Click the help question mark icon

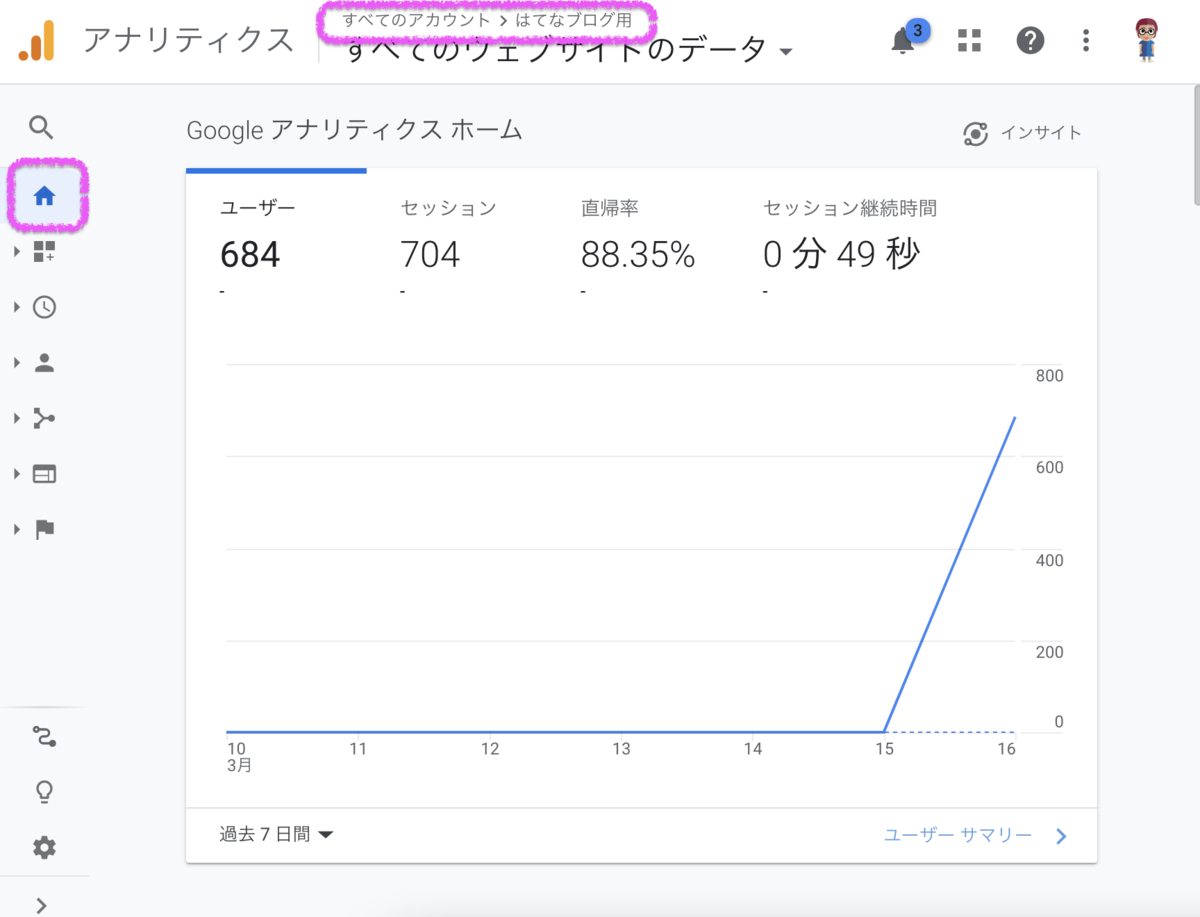pos(1030,40)
